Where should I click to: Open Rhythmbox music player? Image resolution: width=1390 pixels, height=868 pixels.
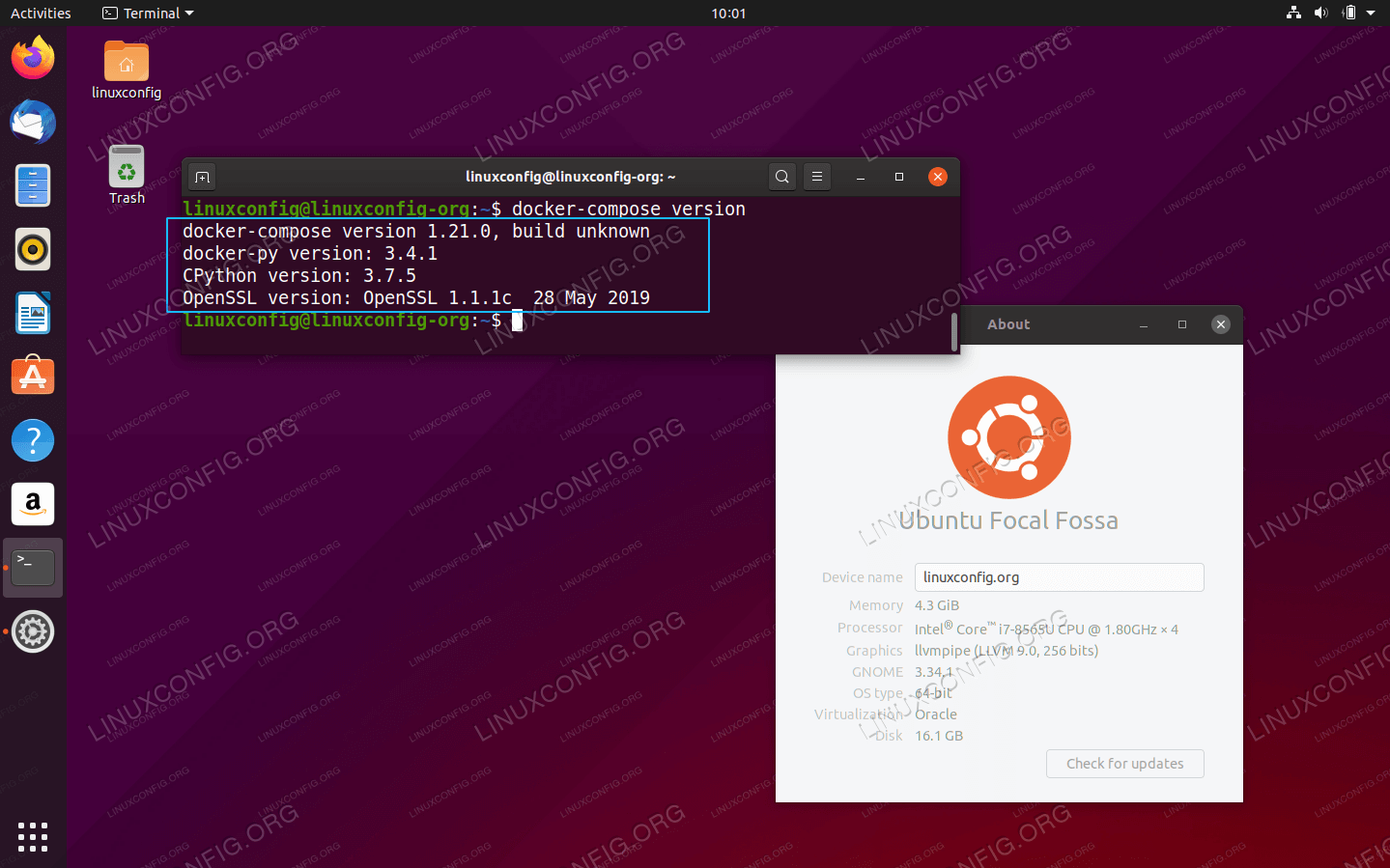32,249
